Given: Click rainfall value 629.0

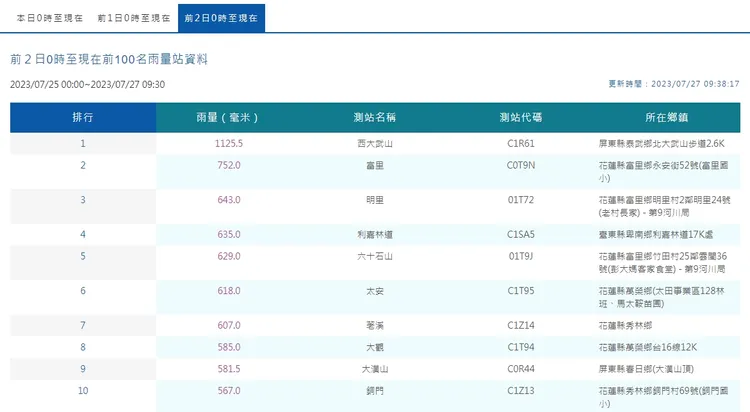Looking at the screenshot, I should tap(229, 256).
